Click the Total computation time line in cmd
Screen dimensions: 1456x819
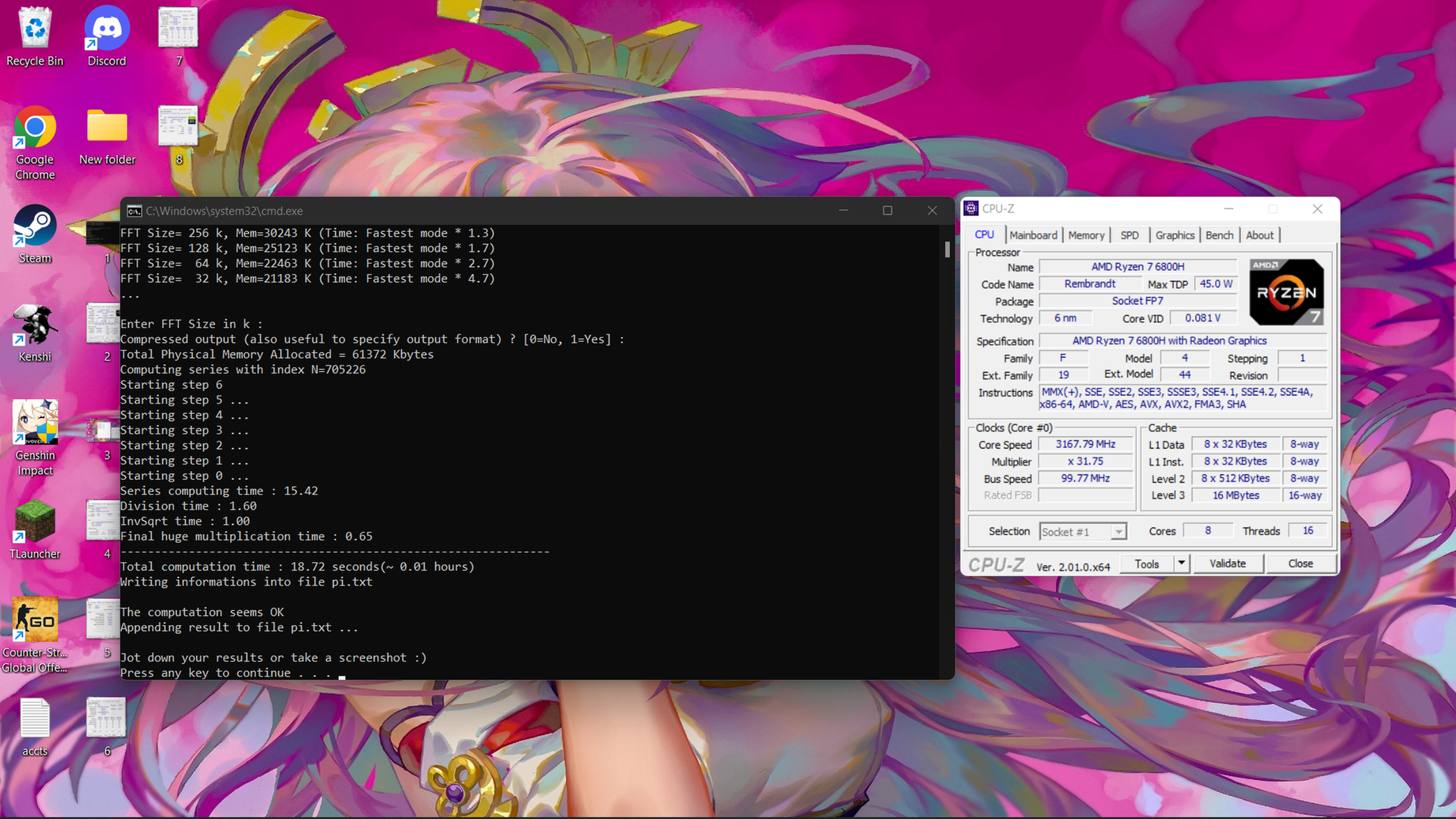[x=297, y=566]
